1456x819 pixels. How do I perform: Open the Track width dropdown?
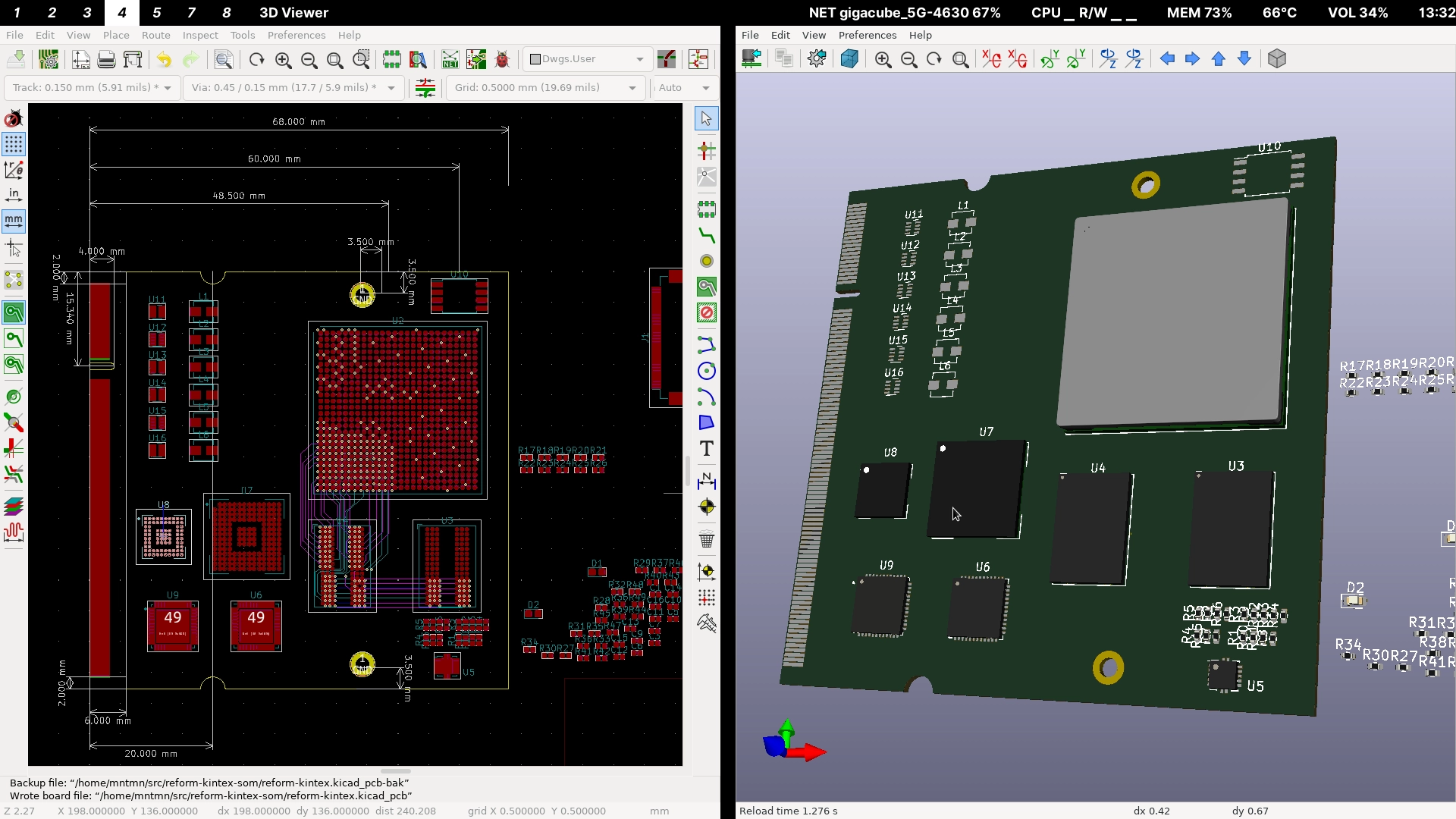tap(93, 88)
